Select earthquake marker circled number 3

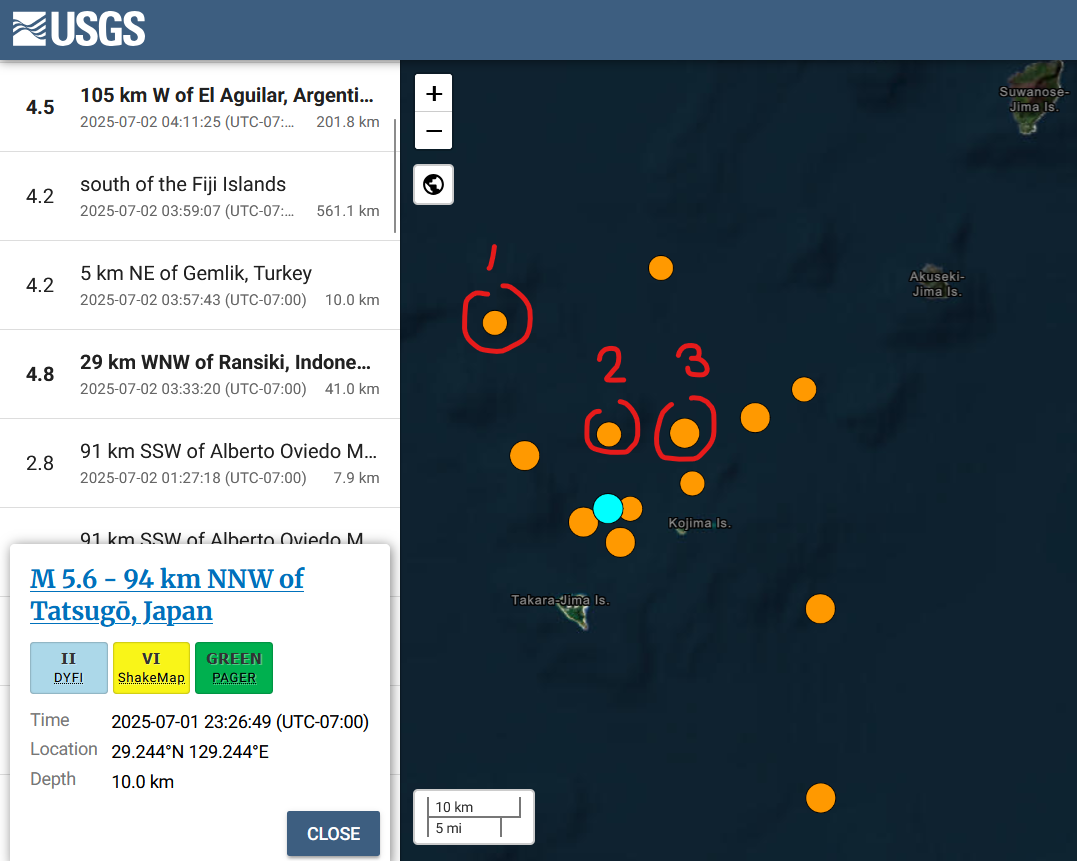click(x=684, y=433)
